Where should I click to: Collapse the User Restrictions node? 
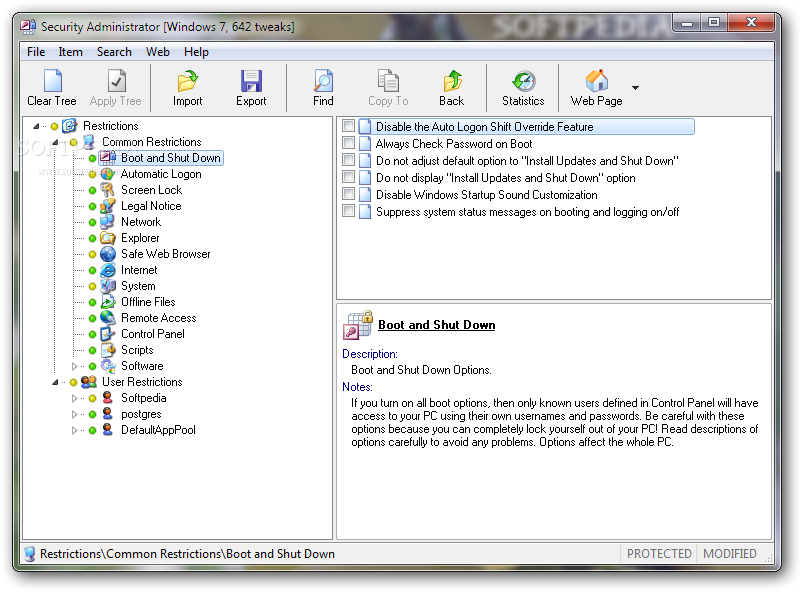[x=55, y=382]
